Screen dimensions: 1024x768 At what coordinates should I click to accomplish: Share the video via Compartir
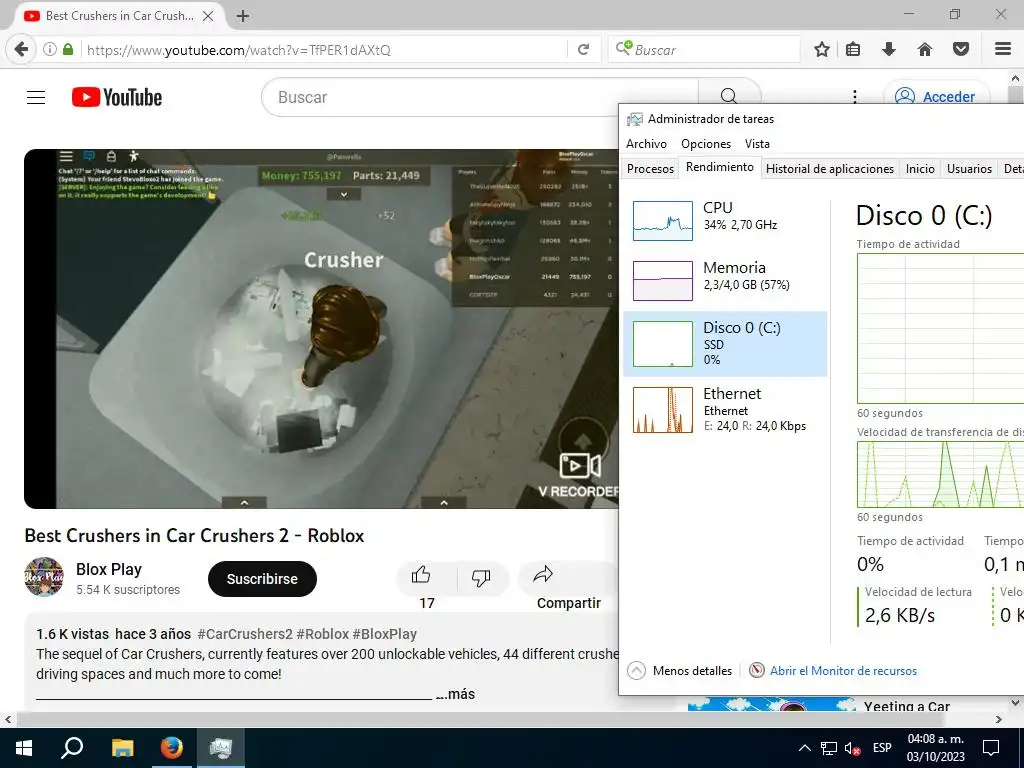(568, 586)
